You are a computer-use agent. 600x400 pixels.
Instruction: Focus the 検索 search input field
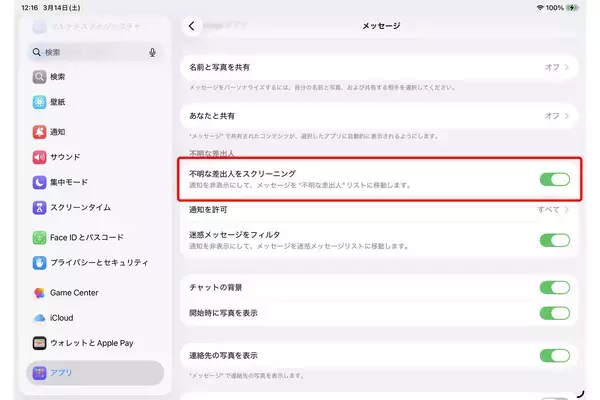(x=96, y=52)
